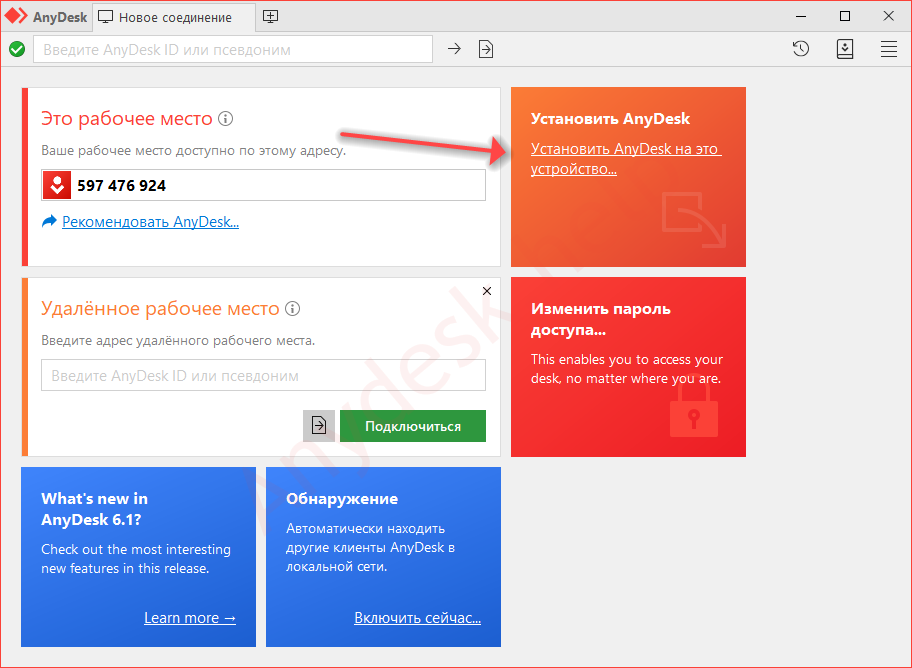
Task: Close the AnyDesk window
Action: tap(888, 16)
